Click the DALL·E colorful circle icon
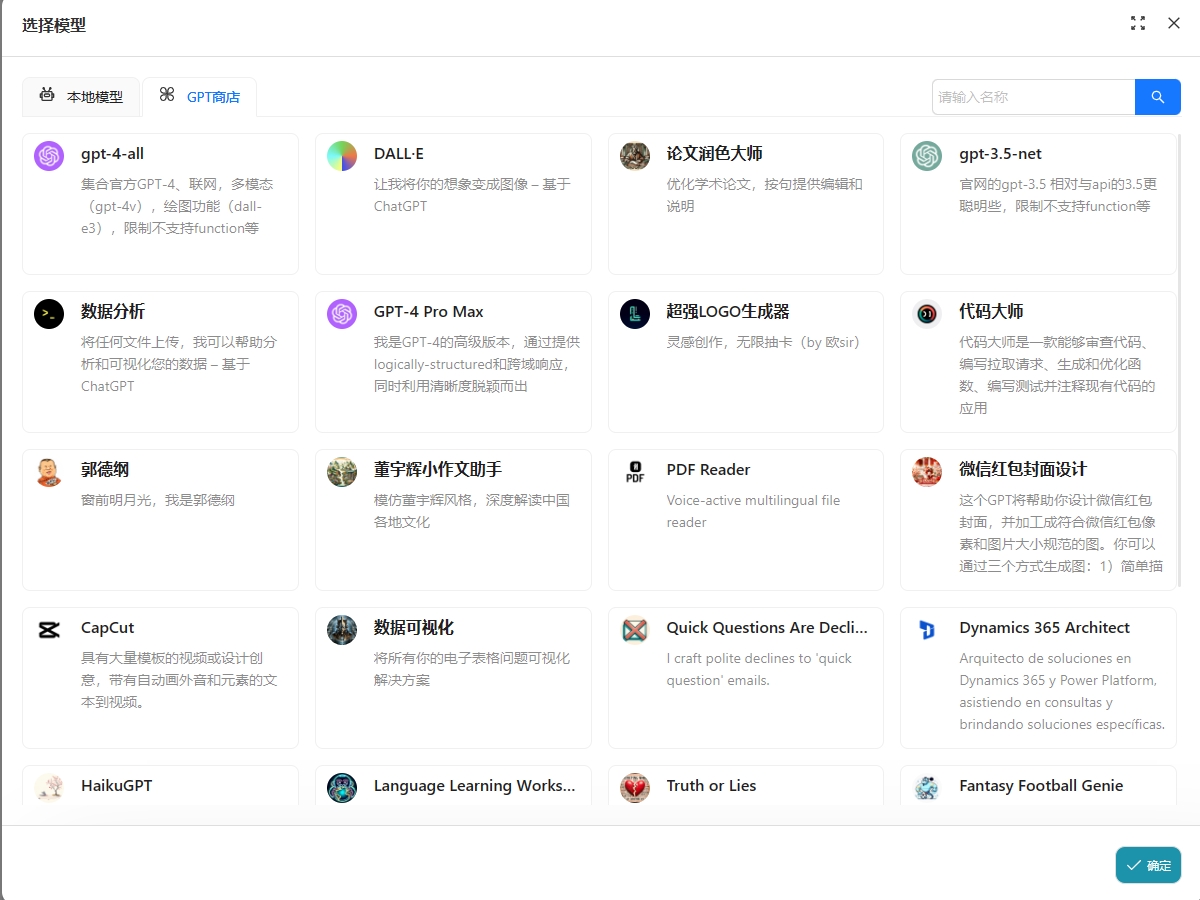This screenshot has height=900, width=1200. [x=342, y=156]
